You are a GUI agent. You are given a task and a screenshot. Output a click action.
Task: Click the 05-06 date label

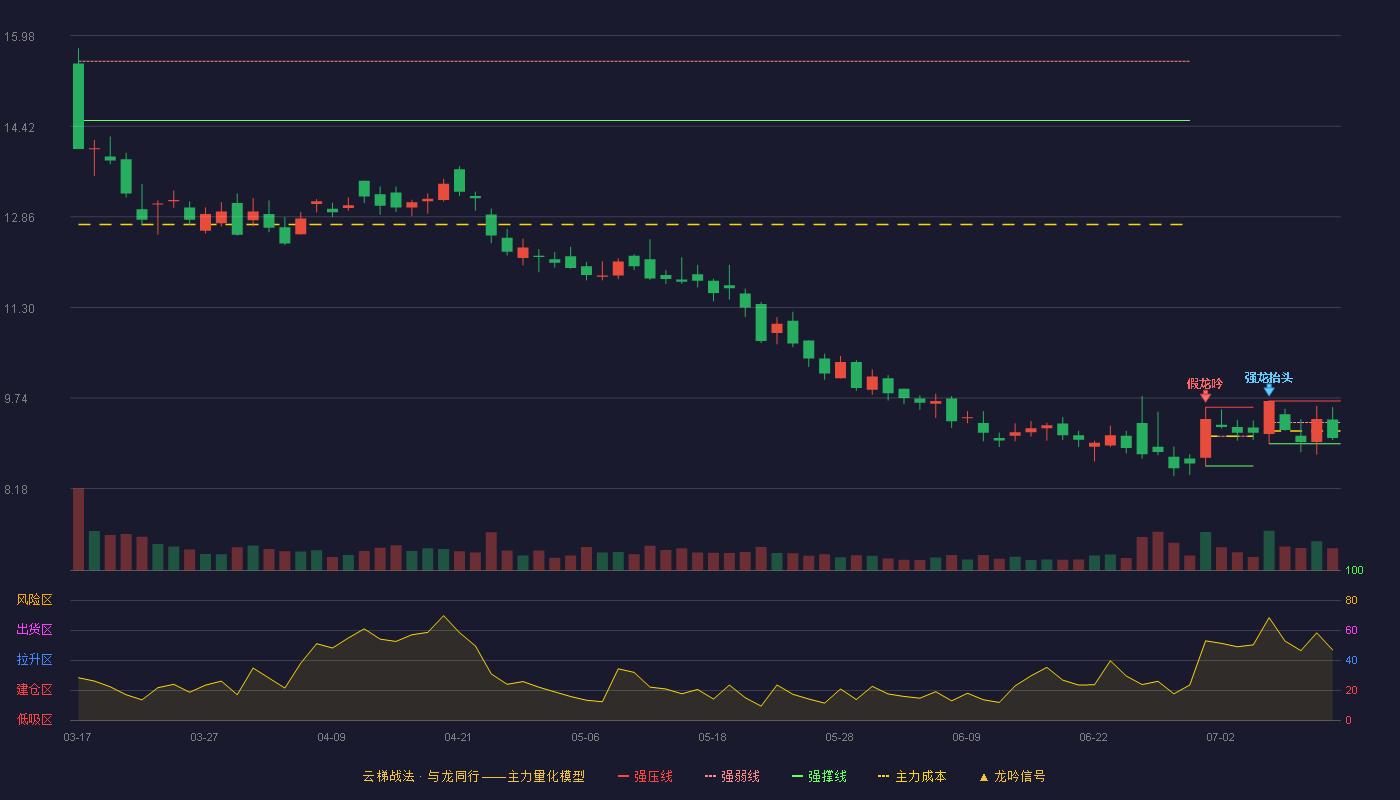(x=585, y=737)
